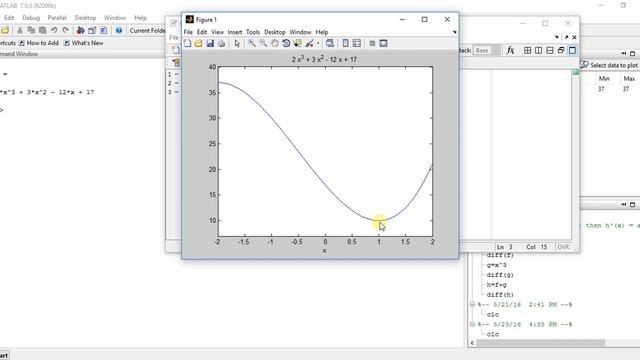Image resolution: width=640 pixels, height=360 pixels.
Task: Float editor documents cascade icon
Action: pos(561,50)
